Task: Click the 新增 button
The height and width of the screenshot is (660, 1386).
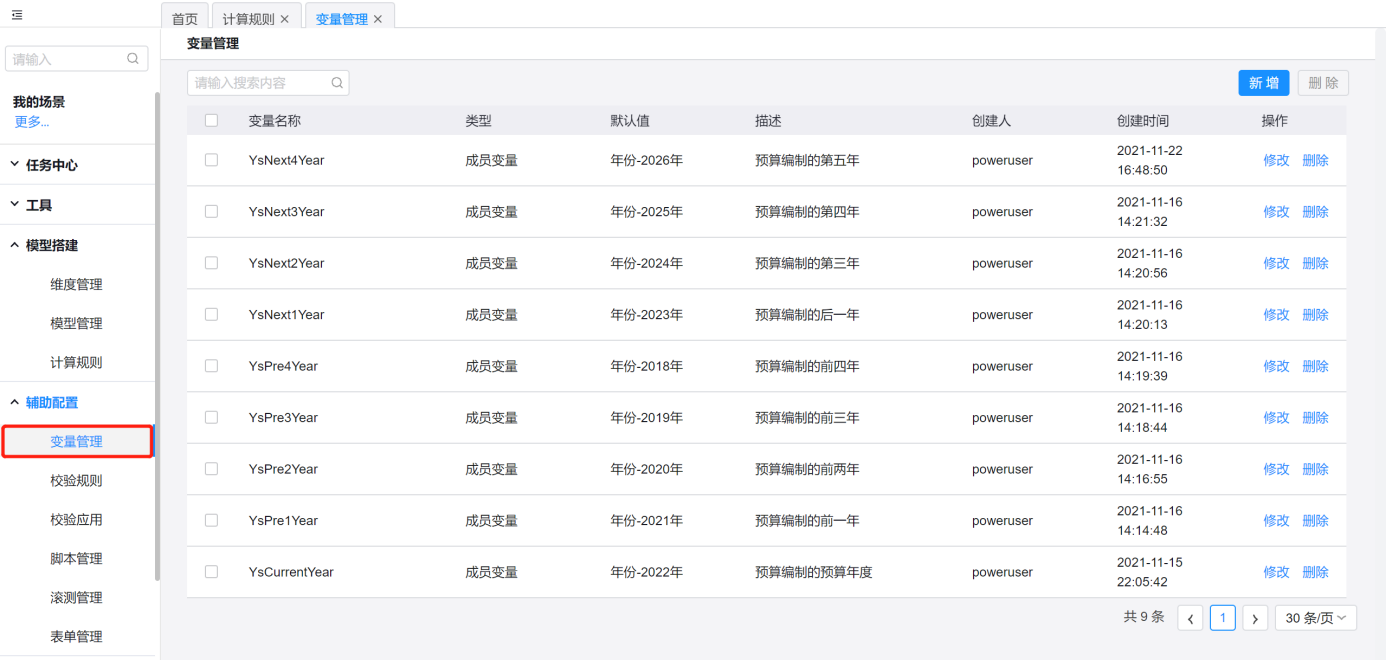Action: (x=1263, y=83)
